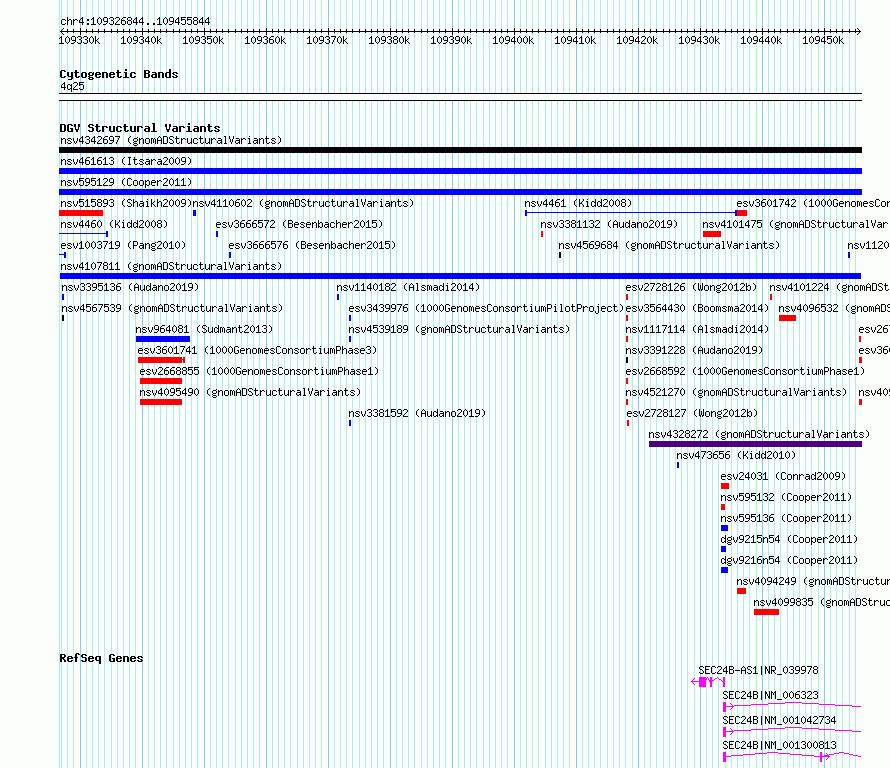Click esv2728126 (Wong2012b) label

click(x=691, y=287)
